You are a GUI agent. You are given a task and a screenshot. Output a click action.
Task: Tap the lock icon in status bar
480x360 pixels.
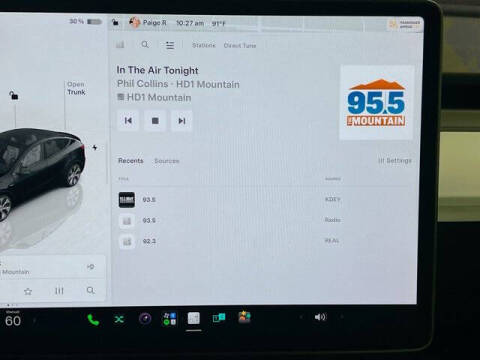115,22
